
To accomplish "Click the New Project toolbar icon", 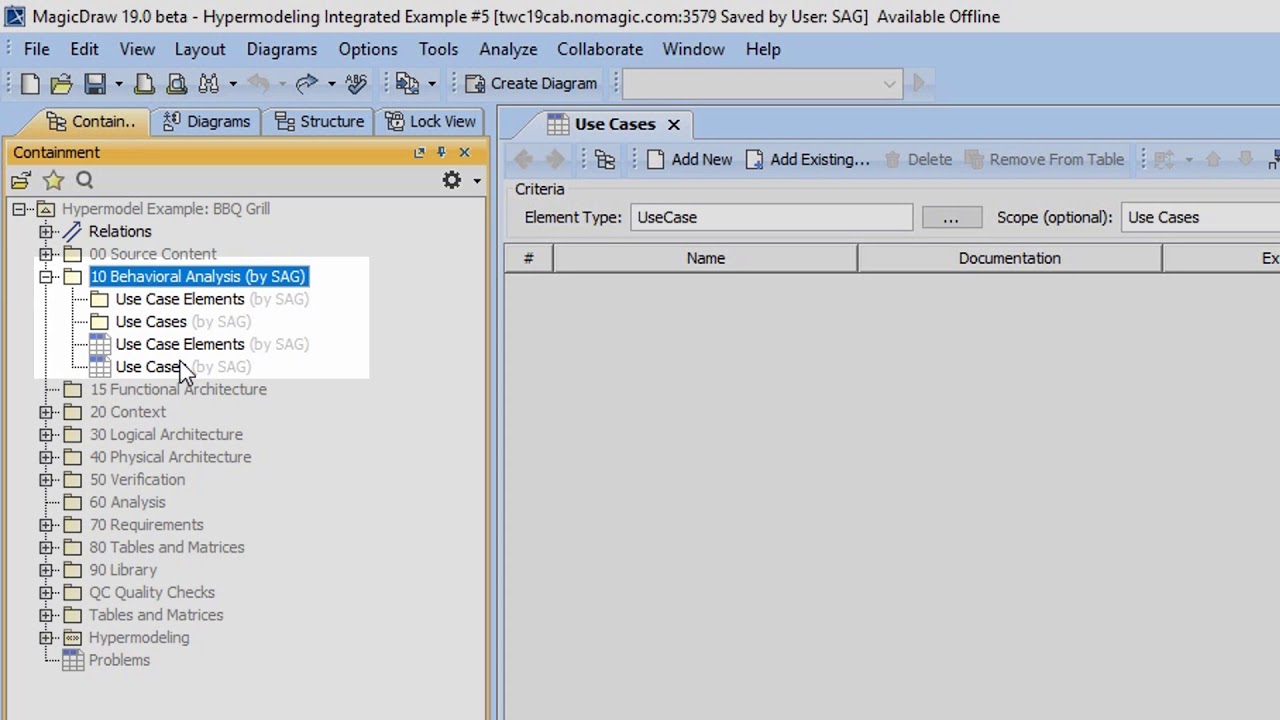I will coord(30,84).
